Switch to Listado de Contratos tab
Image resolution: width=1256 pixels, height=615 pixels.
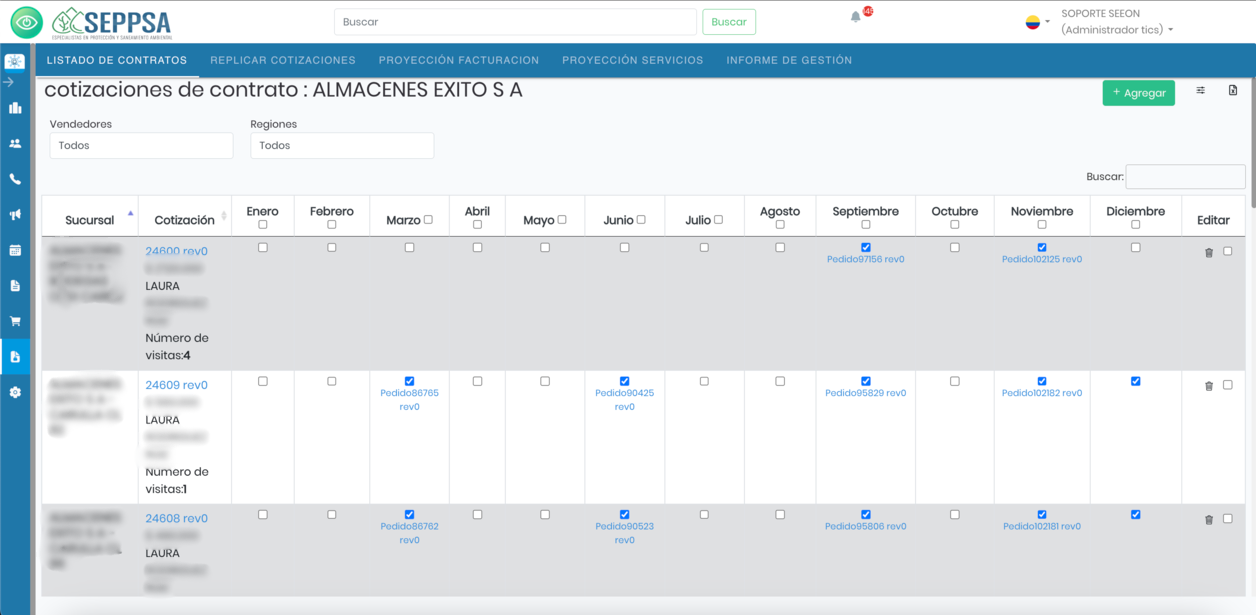117,60
